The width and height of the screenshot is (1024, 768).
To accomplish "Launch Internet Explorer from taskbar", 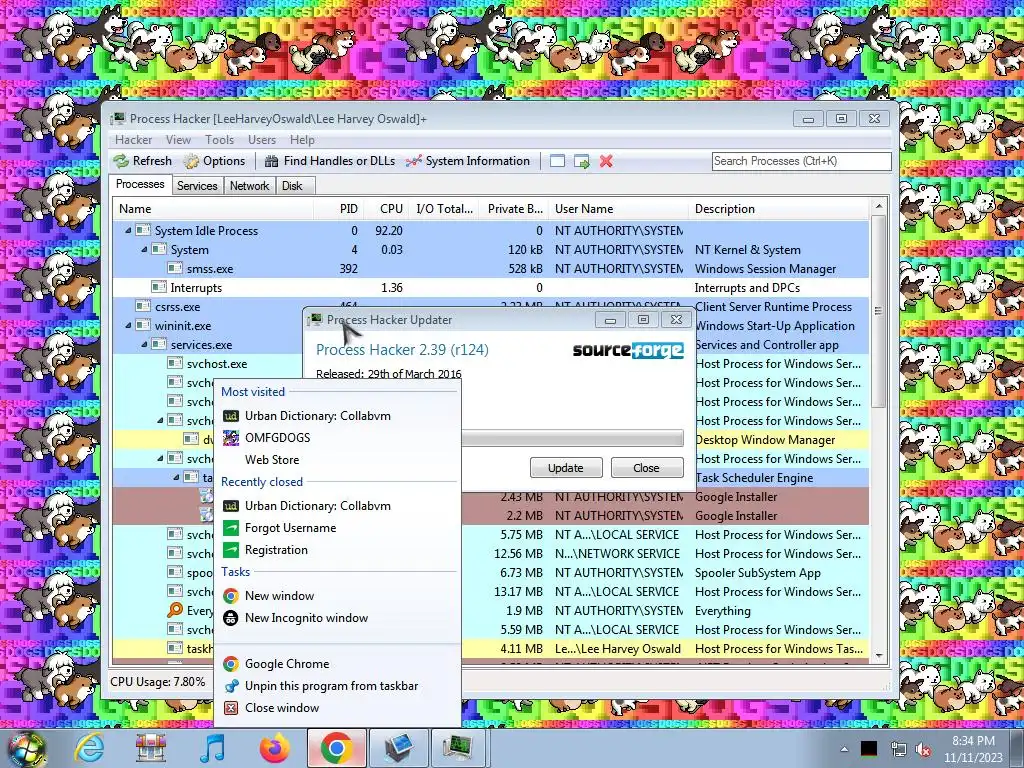I will tap(89, 748).
